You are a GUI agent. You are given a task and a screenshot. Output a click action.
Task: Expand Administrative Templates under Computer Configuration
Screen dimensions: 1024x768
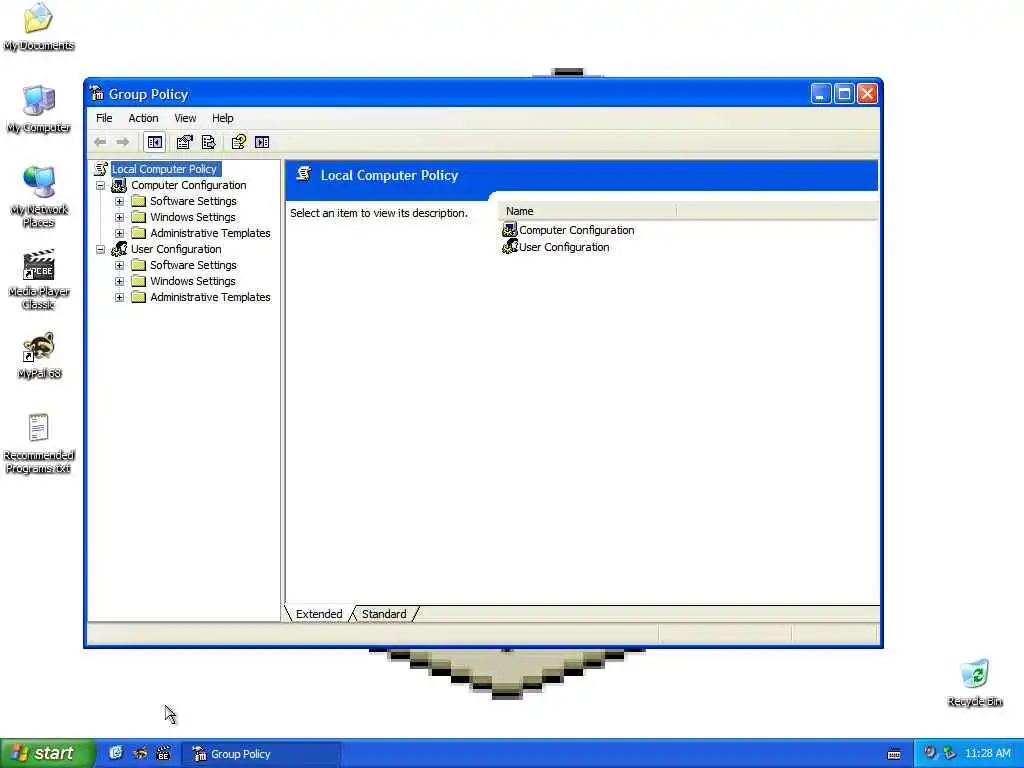pos(120,233)
